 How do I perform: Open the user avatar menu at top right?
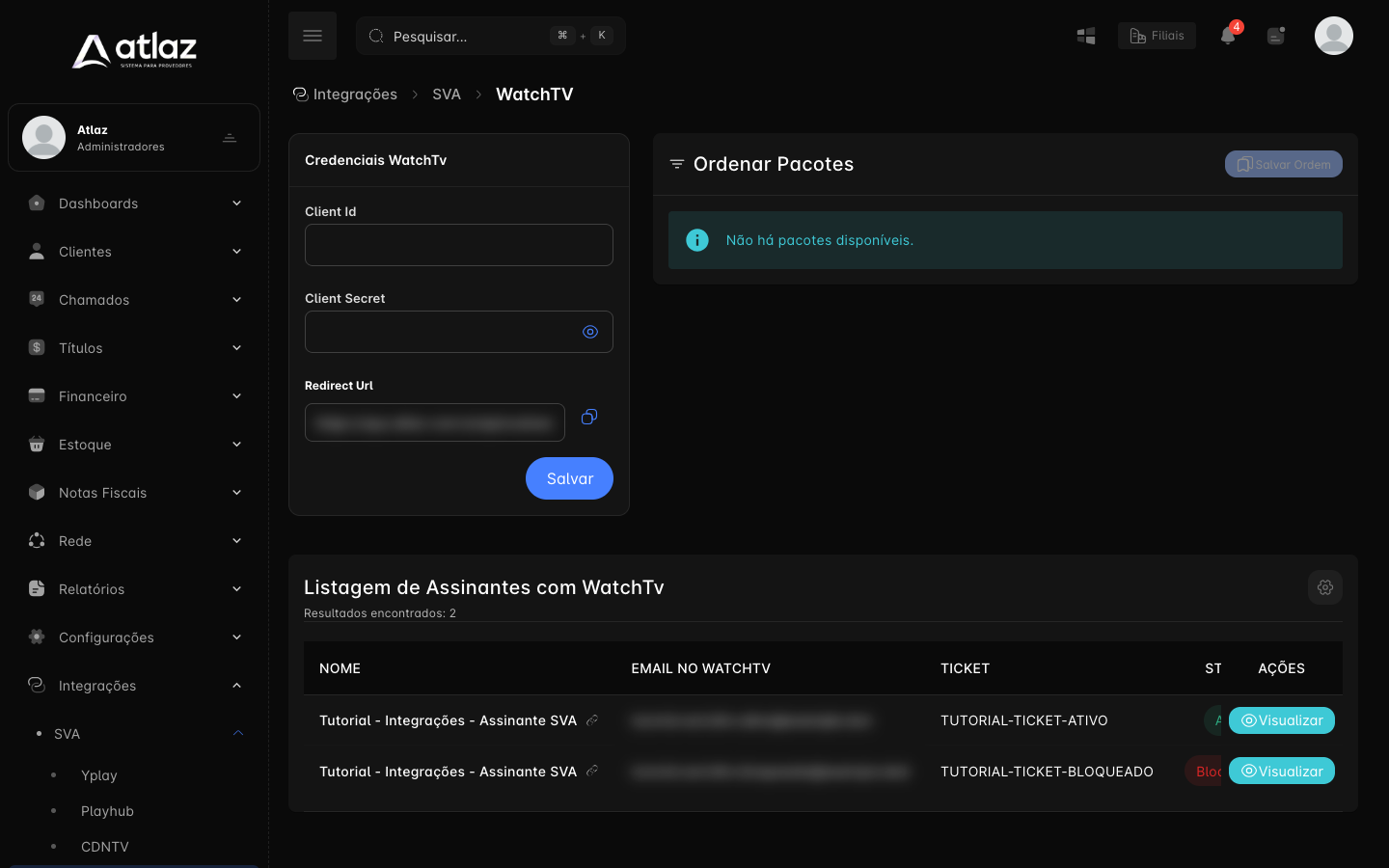tap(1334, 36)
